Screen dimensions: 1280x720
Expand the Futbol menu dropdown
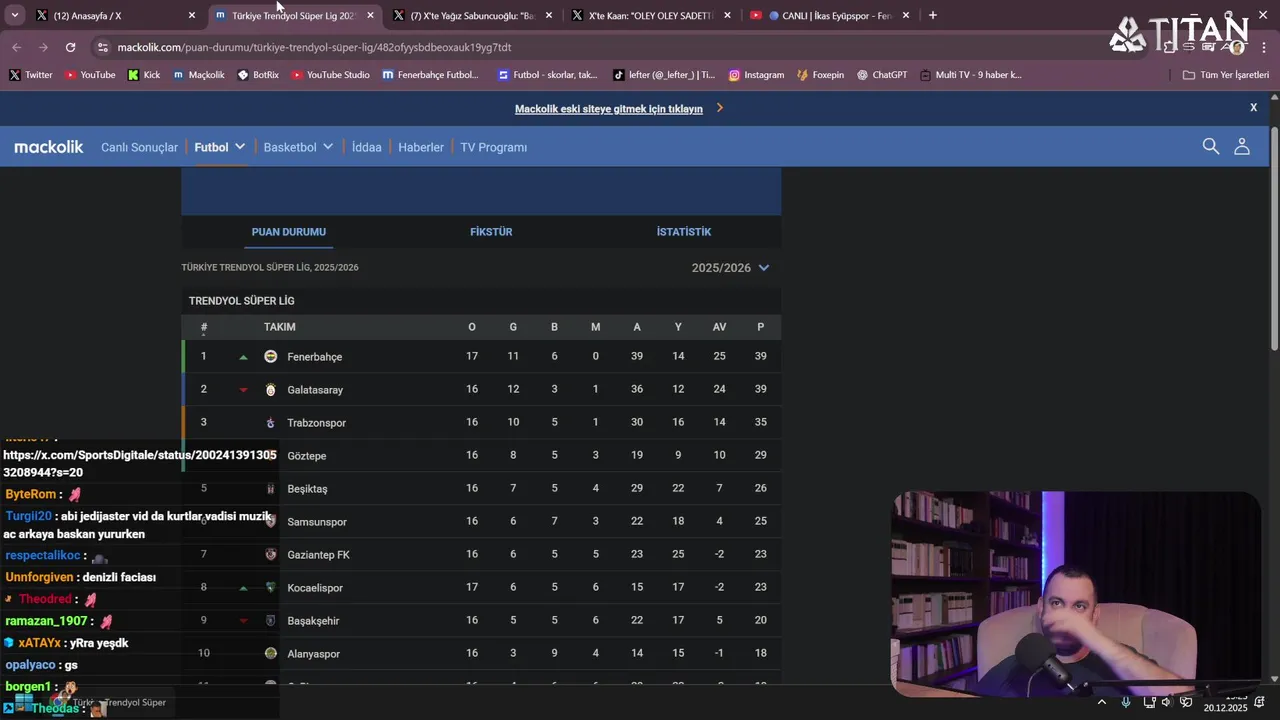coord(240,146)
